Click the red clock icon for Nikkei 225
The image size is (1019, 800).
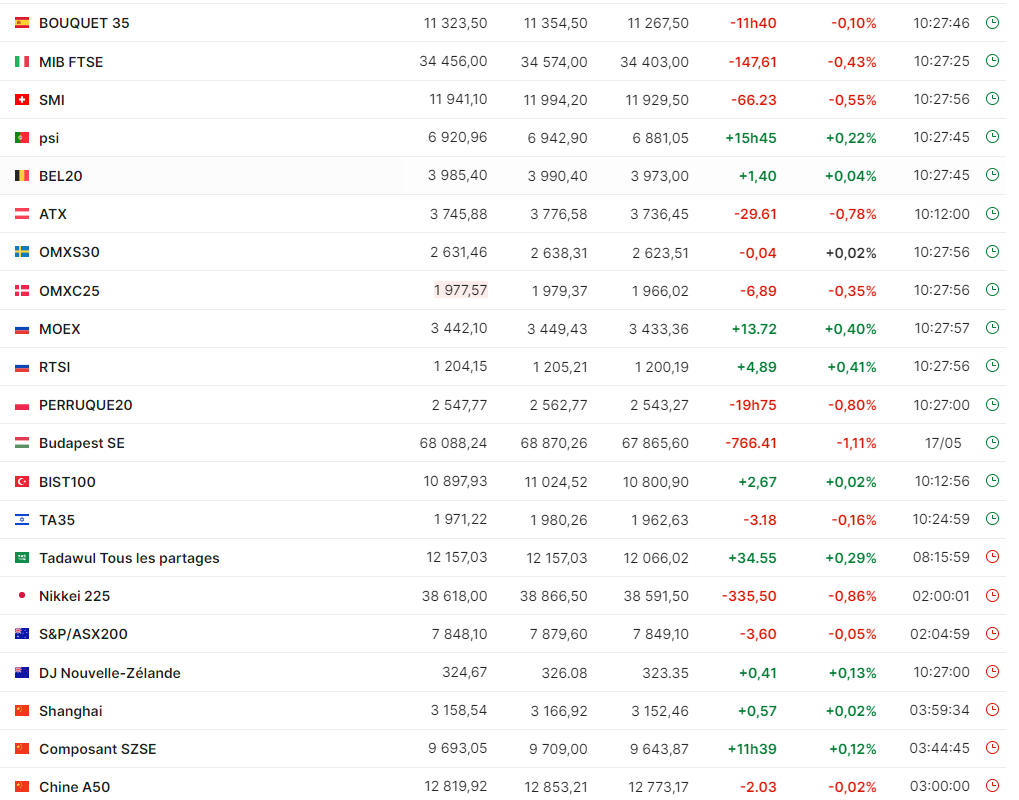coord(992,595)
